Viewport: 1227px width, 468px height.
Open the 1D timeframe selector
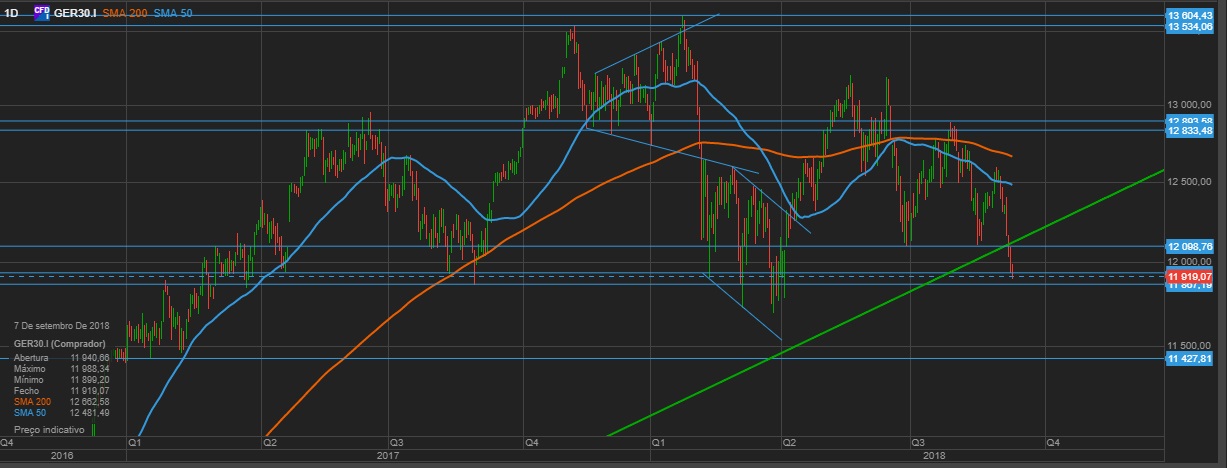click(x=12, y=13)
